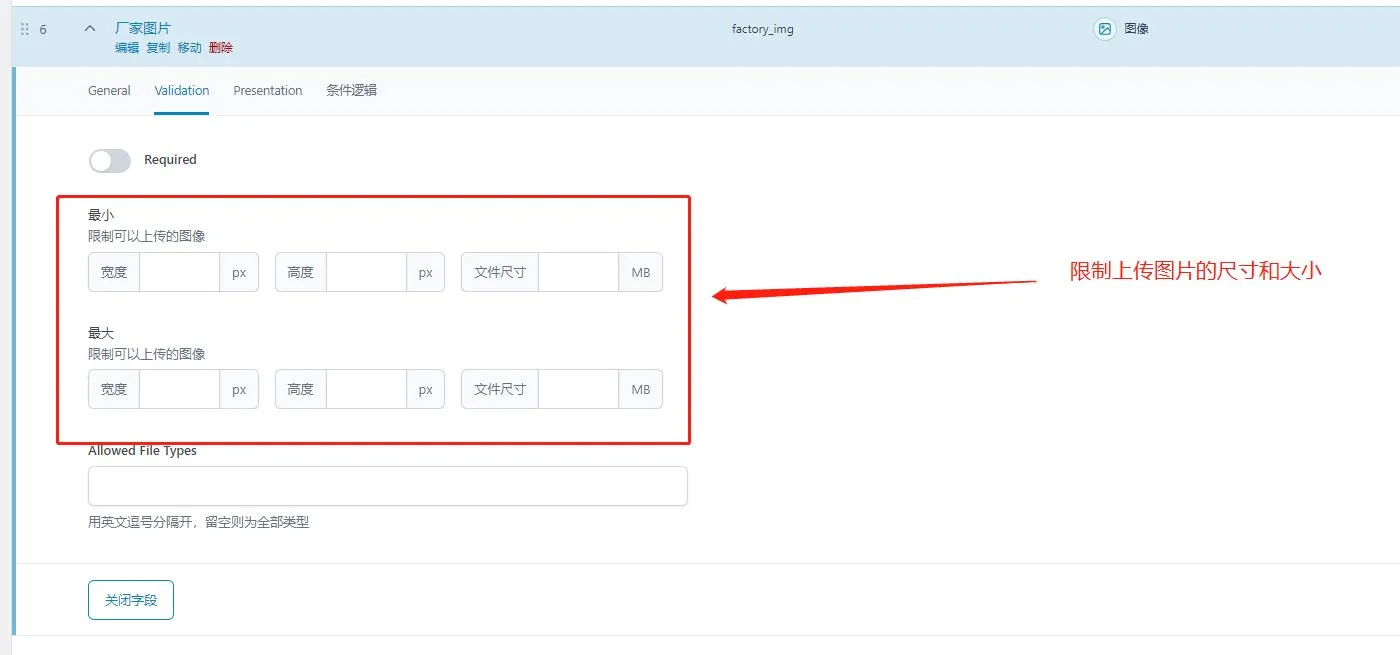Click the maximum 文件尺寸 input field
This screenshot has width=1400, height=655.
578,389
